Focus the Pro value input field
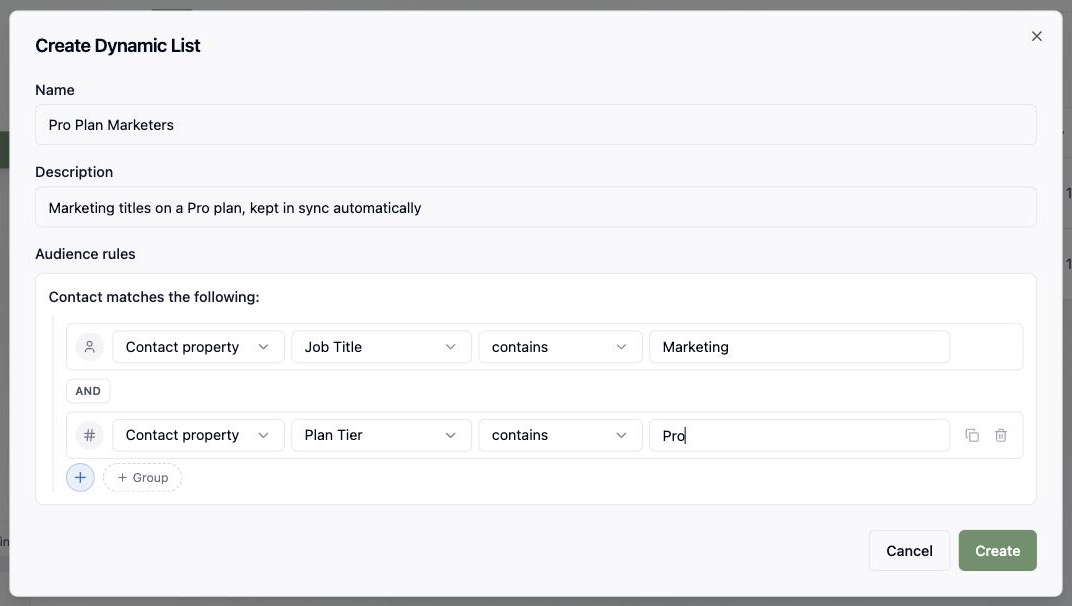Screen dimensions: 1072x606 (x=799, y=435)
